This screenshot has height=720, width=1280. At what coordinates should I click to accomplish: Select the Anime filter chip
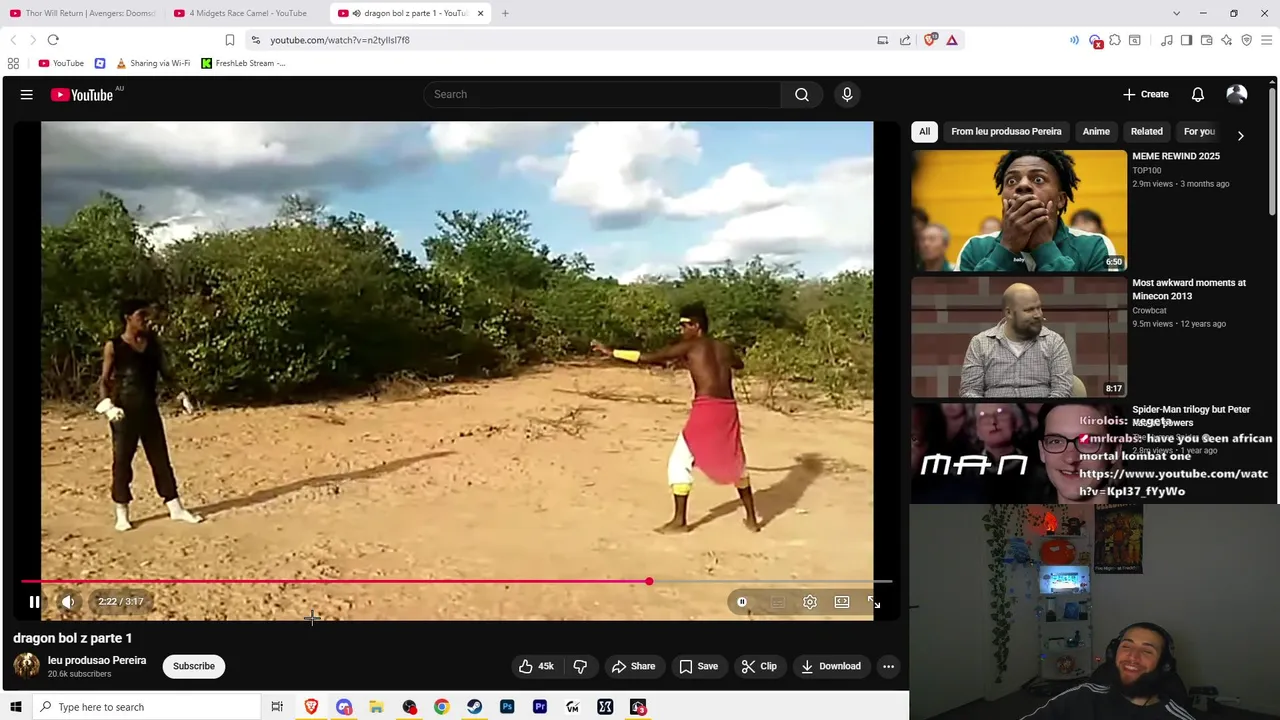pos(1096,131)
